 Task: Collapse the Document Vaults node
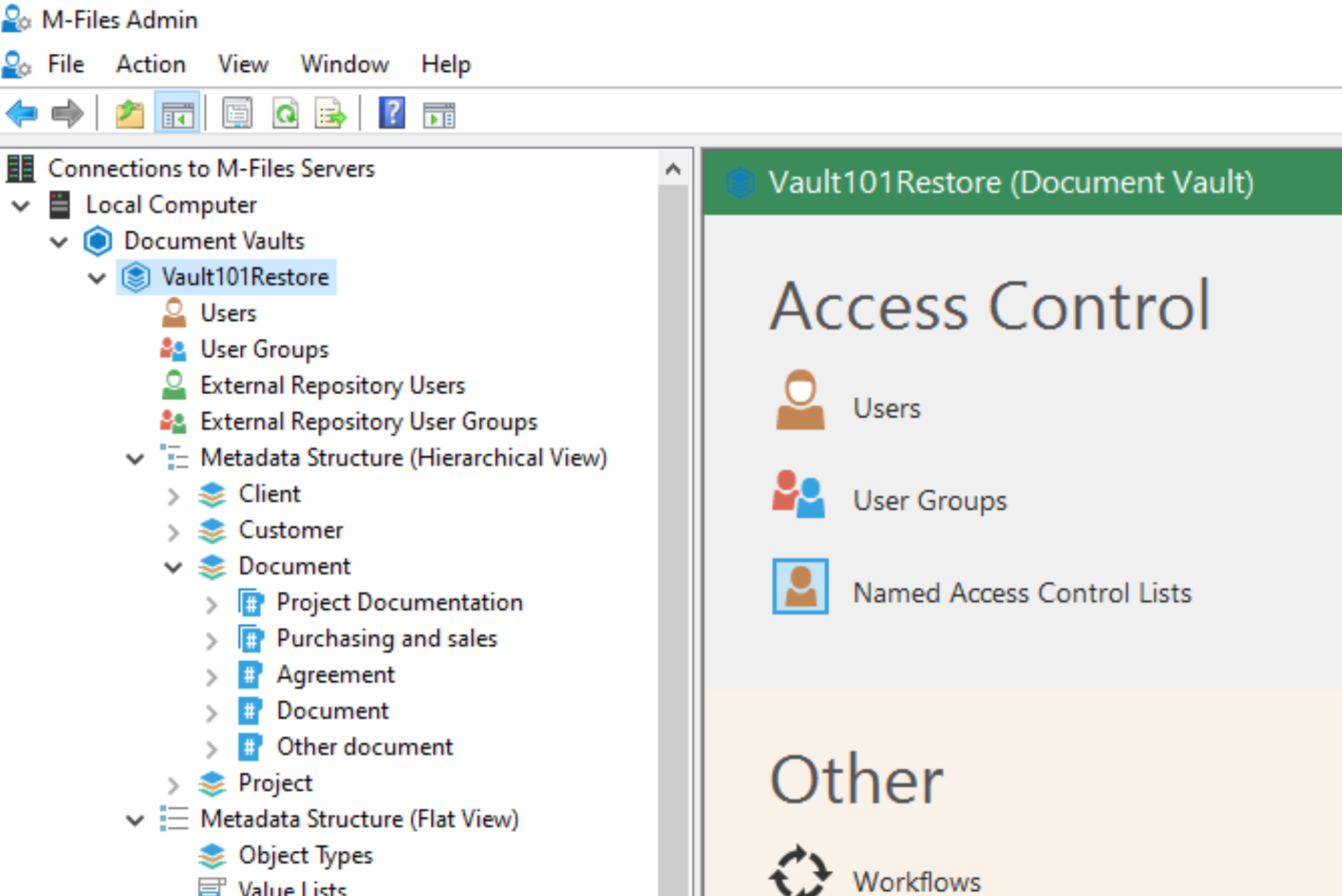pyautogui.click(x=59, y=242)
